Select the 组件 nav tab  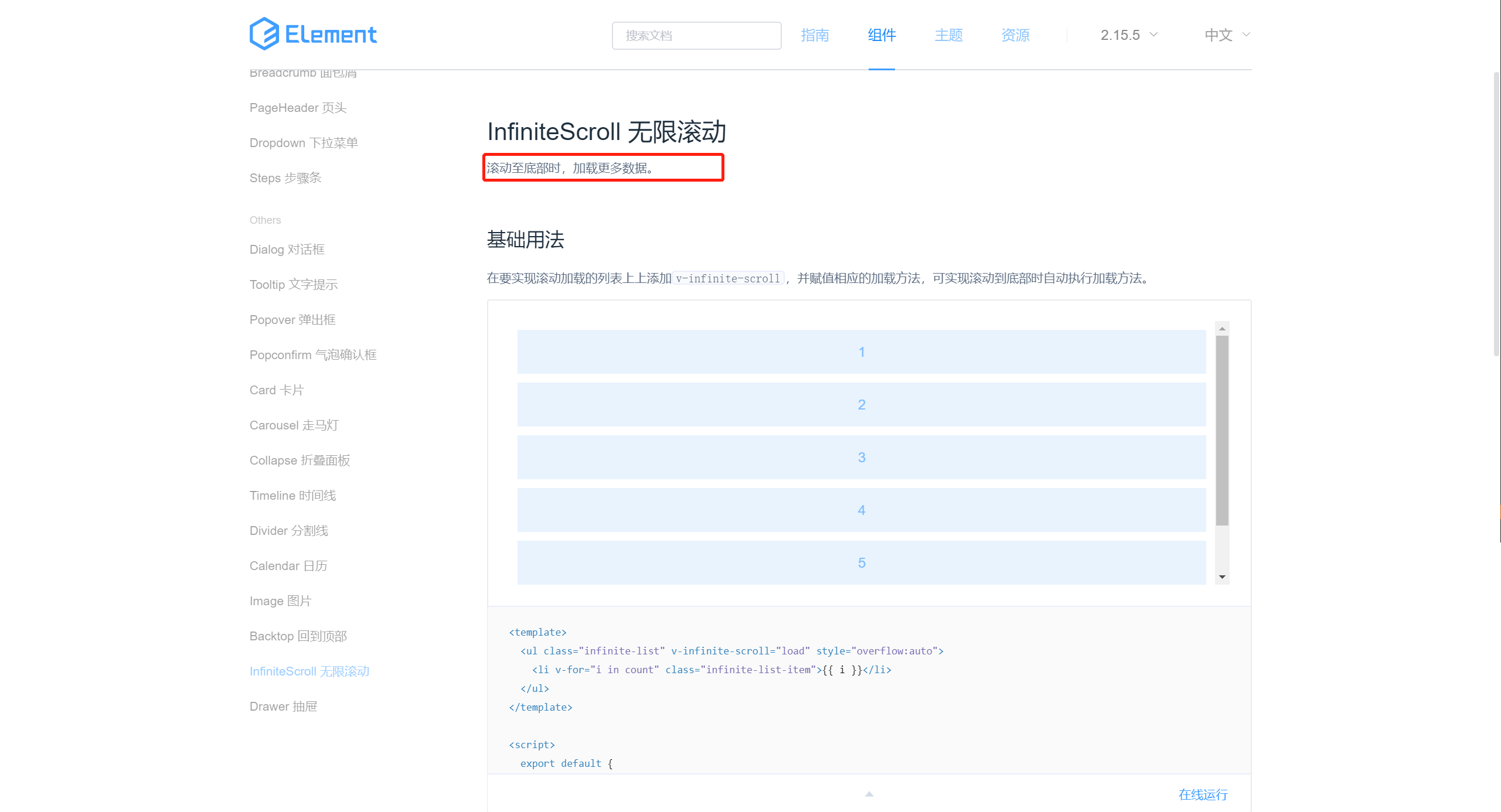881,35
